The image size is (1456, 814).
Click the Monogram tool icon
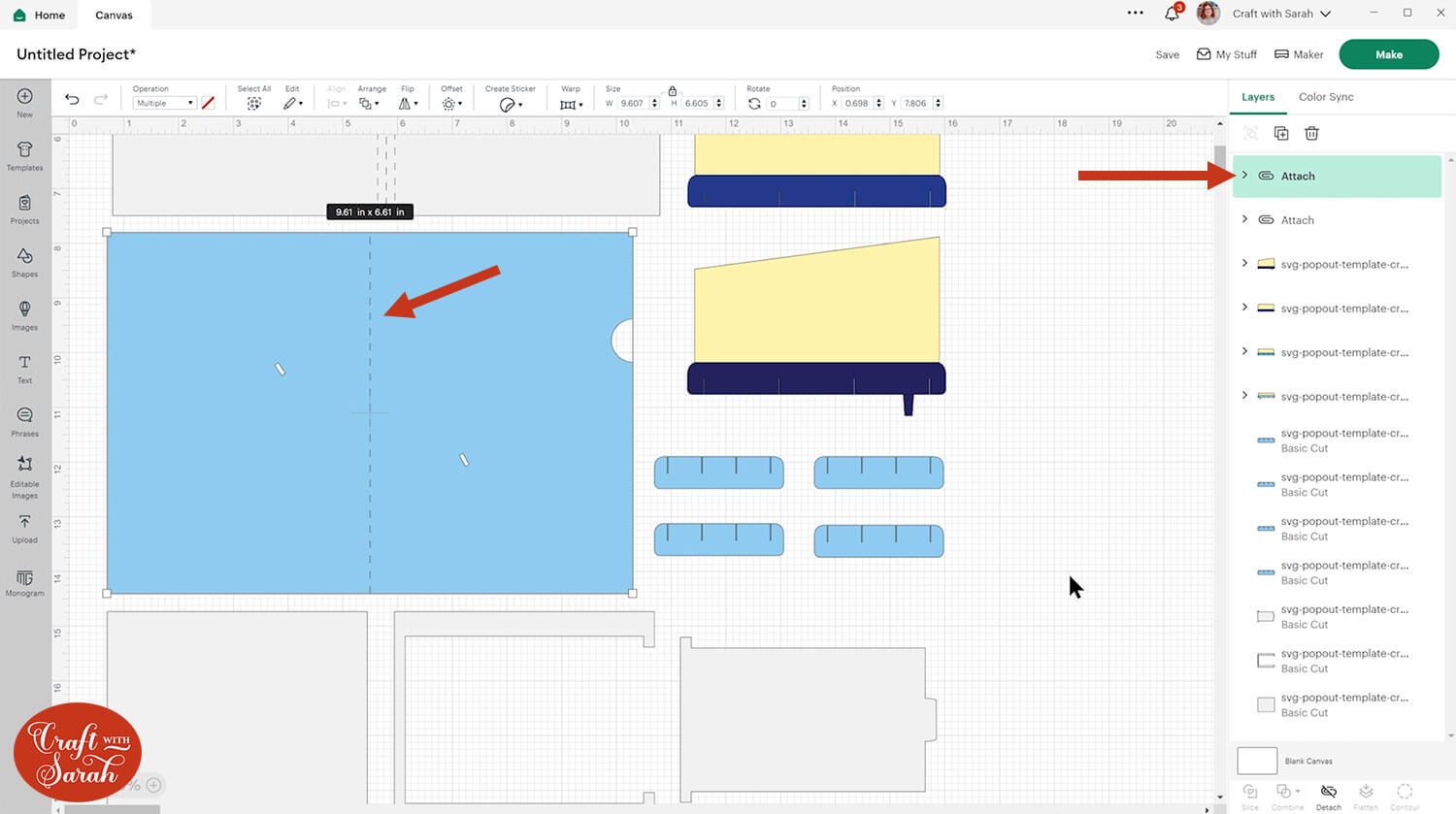click(x=24, y=580)
